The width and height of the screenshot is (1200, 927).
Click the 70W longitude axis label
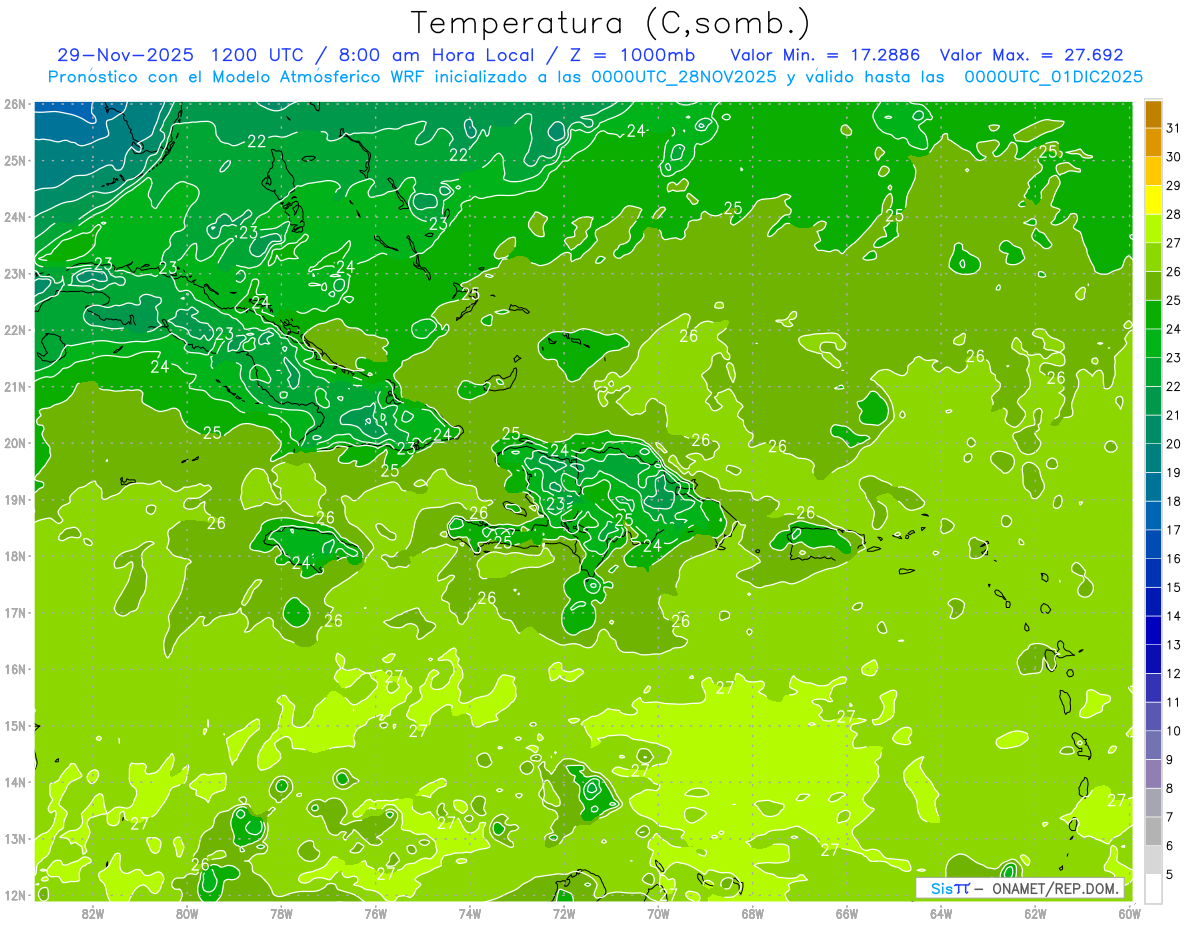click(658, 913)
